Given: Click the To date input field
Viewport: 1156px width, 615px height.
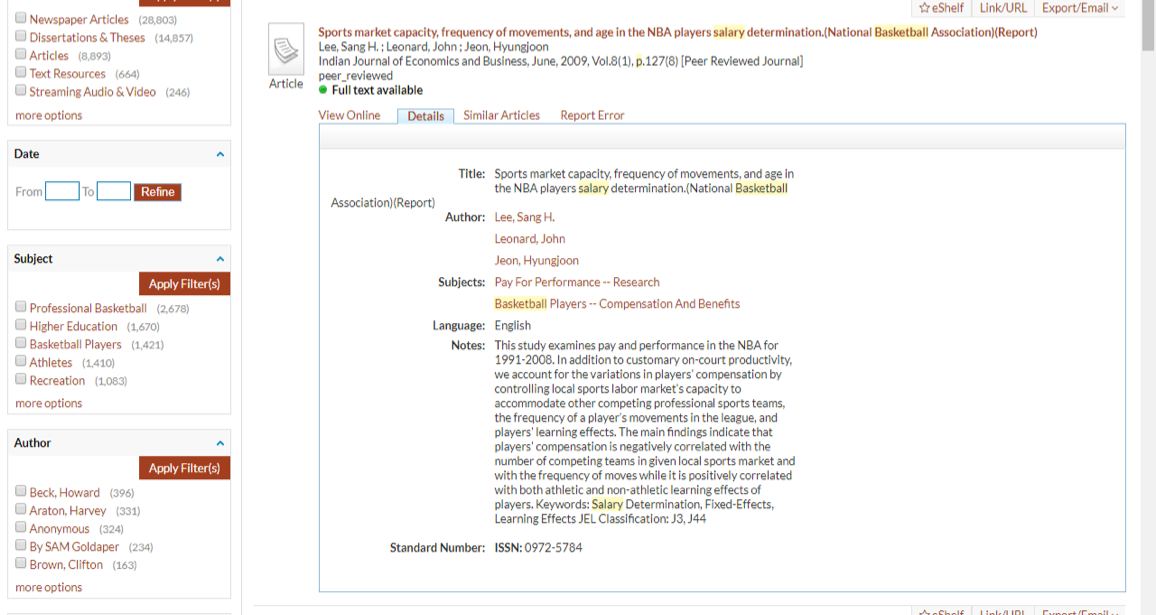Looking at the screenshot, I should click(x=113, y=191).
